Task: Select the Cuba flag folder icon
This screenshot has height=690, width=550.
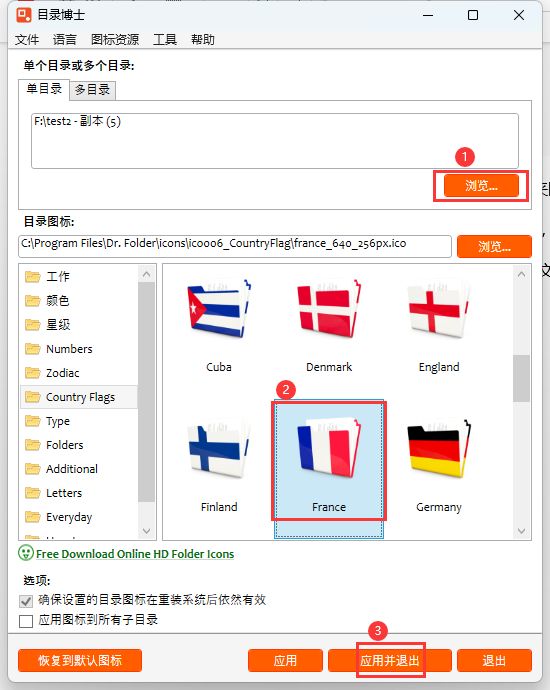Action: click(219, 309)
